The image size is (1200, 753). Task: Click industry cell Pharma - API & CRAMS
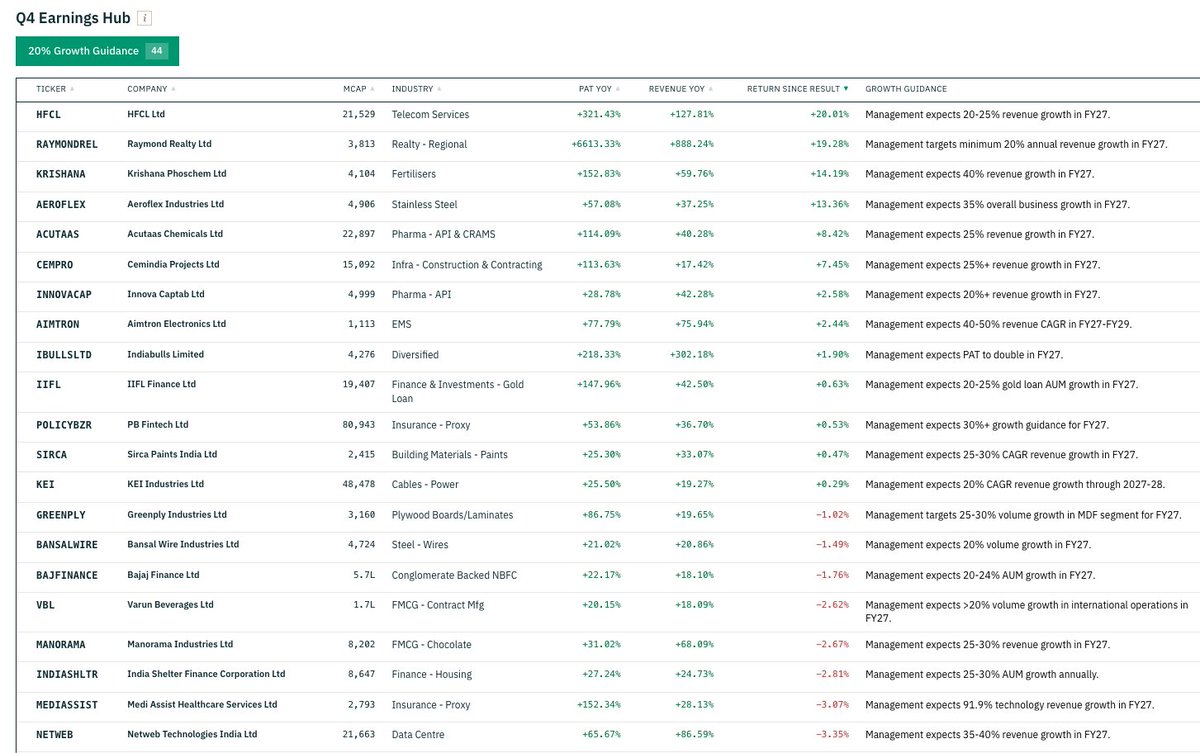[443, 235]
